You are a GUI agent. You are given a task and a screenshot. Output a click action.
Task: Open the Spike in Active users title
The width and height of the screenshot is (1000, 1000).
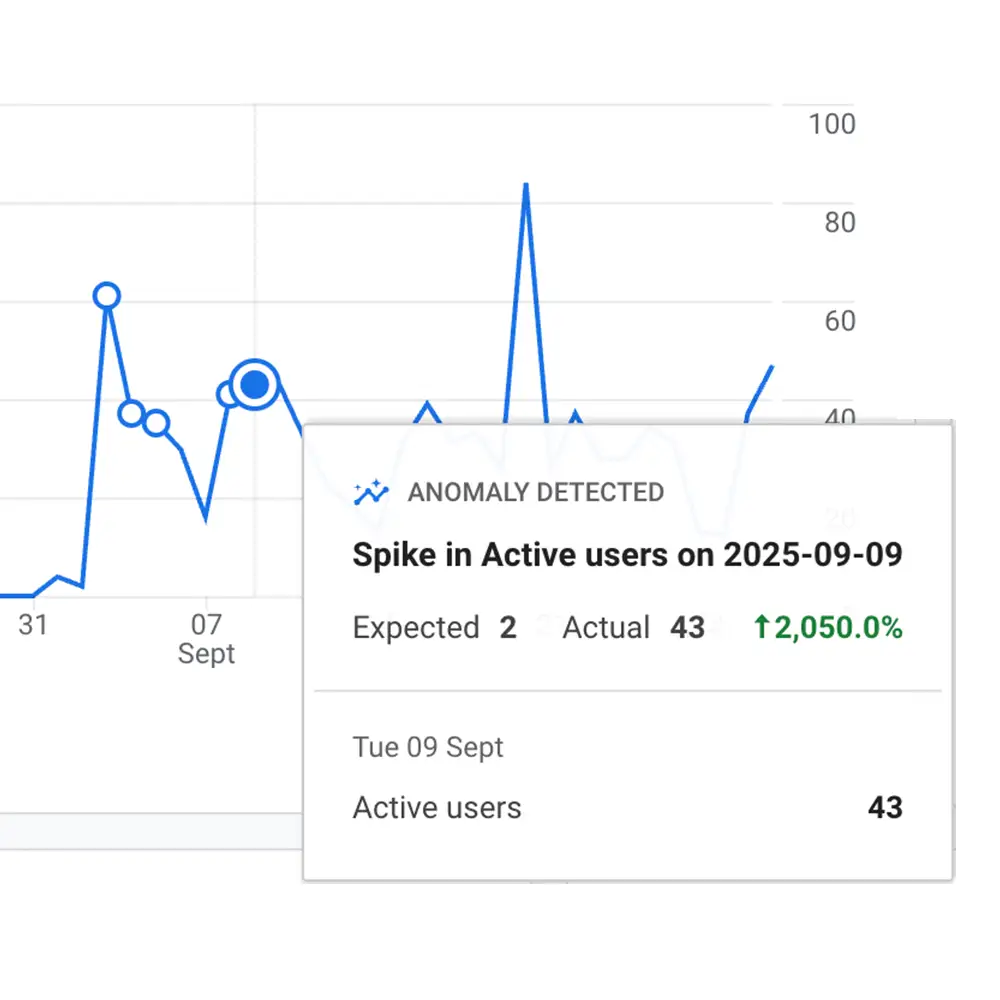[x=627, y=555]
